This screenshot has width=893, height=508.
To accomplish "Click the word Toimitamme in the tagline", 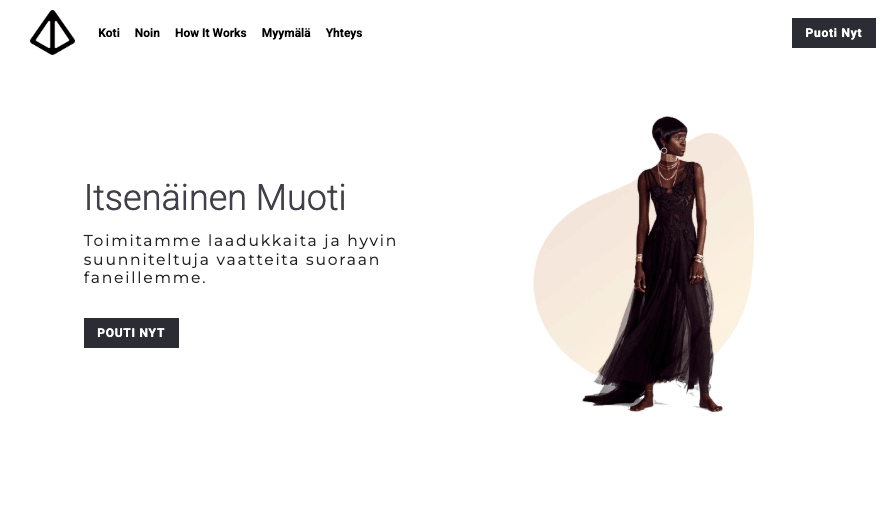I will pos(142,240).
